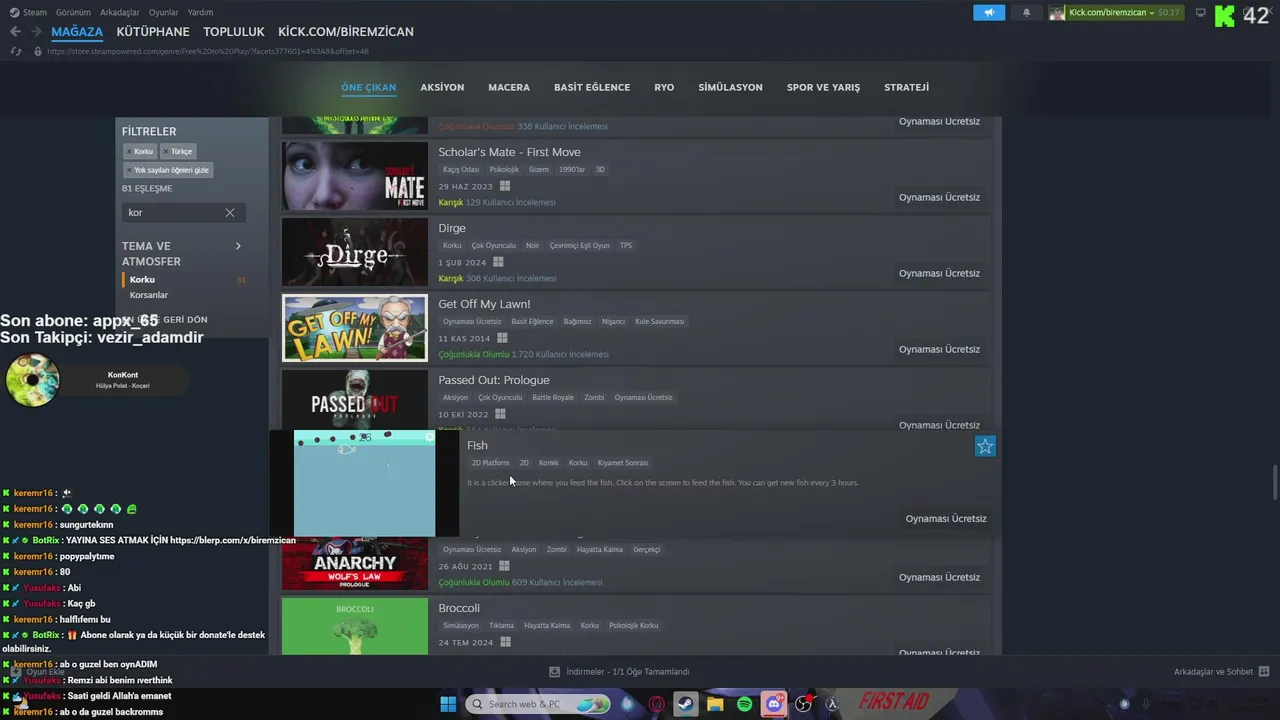Open Steam Big Picture monitor icon

pos(1201,13)
